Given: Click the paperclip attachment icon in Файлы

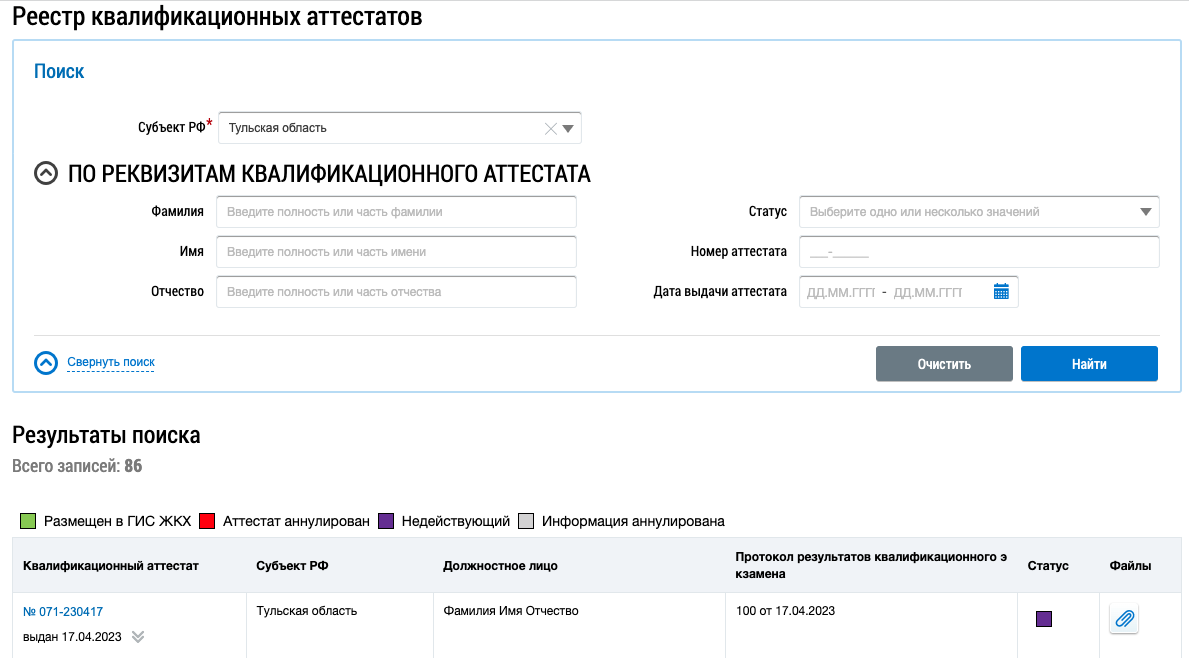Looking at the screenshot, I should 1124,619.
